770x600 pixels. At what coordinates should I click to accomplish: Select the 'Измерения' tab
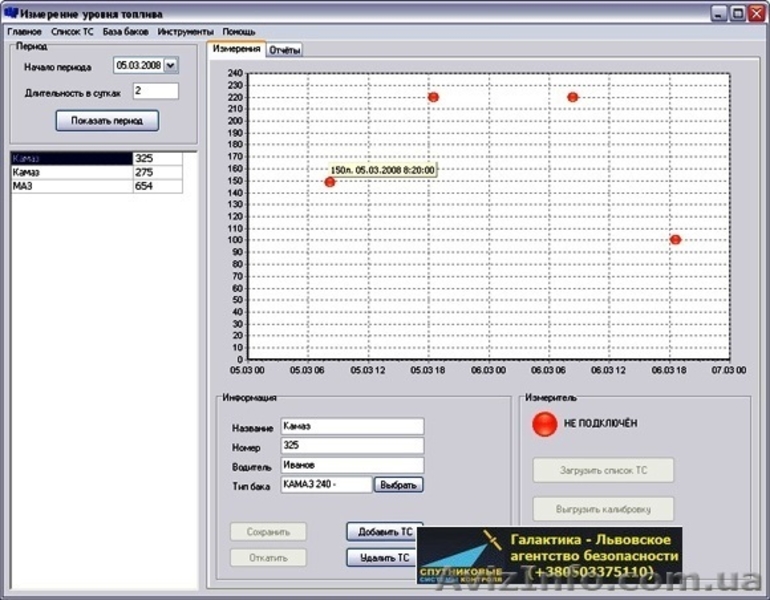(x=237, y=49)
